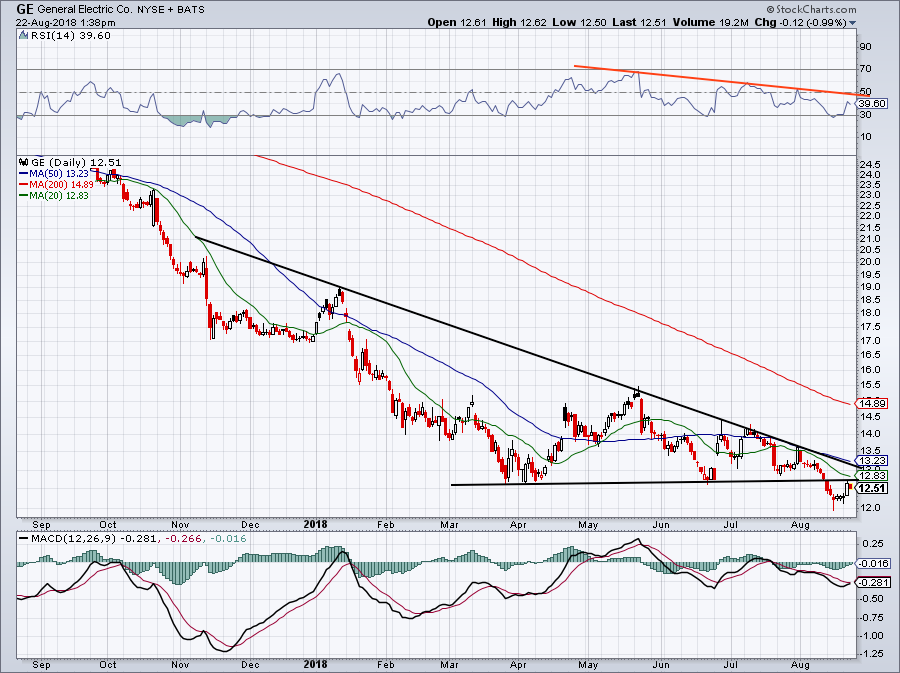Click the -0.281 MACD value tag
The image size is (900, 673).
[874, 583]
